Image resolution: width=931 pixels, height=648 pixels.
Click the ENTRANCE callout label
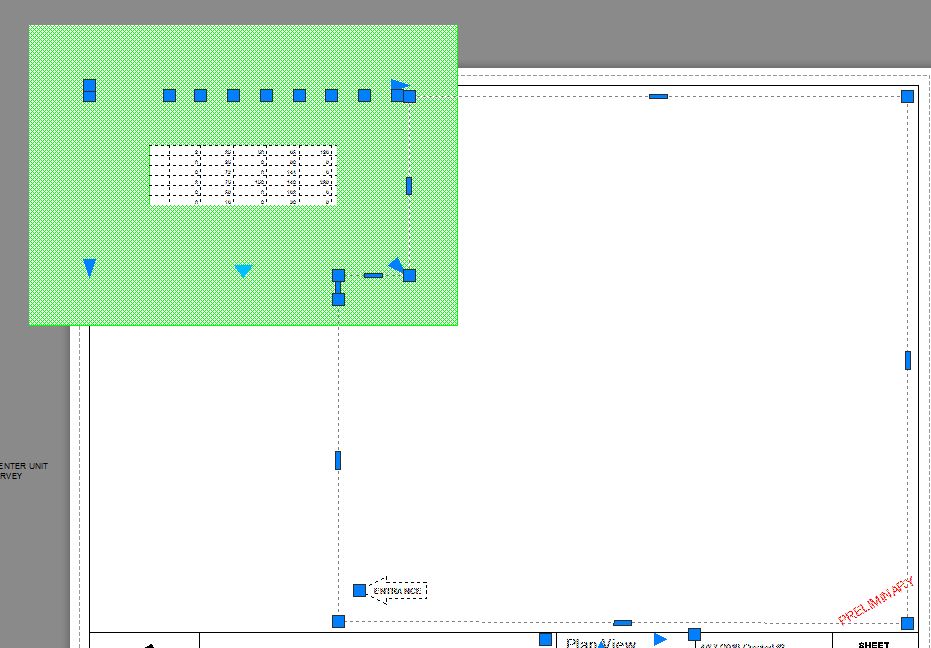tap(399, 590)
